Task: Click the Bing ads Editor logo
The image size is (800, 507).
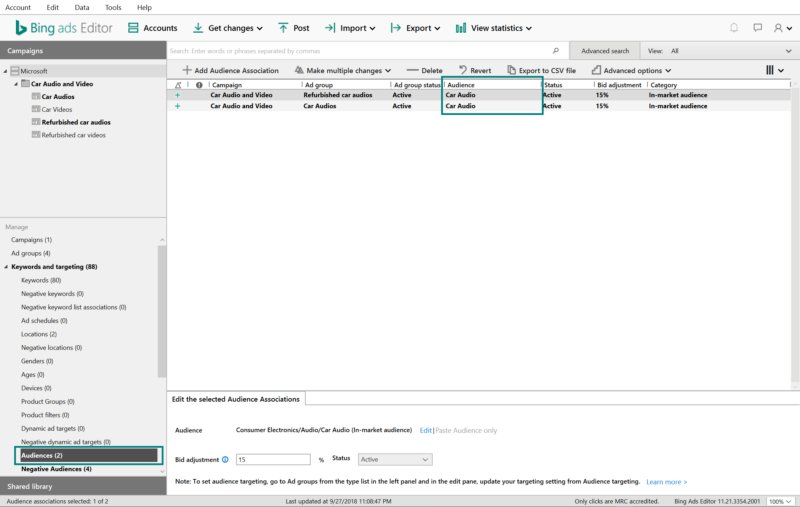Action: pos(64,28)
